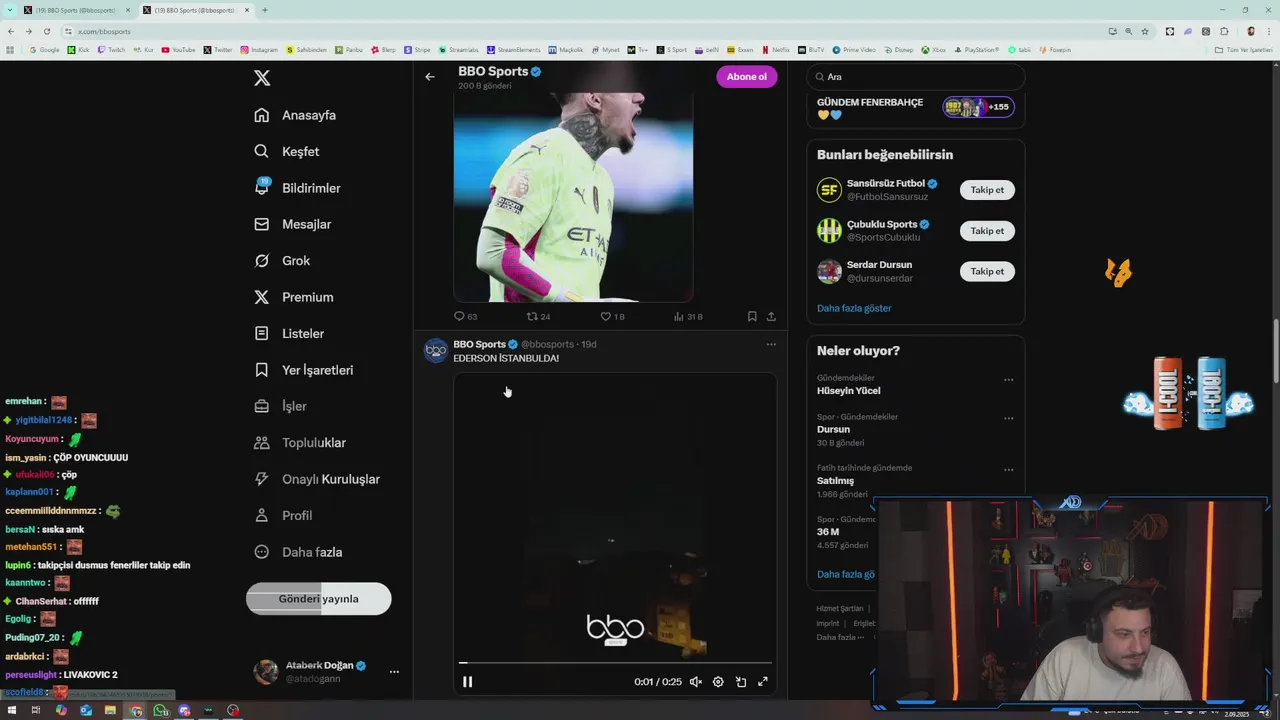This screenshot has height=720, width=1280.
Task: Follow Serdar Dursun with Takip et
Action: coord(987,271)
